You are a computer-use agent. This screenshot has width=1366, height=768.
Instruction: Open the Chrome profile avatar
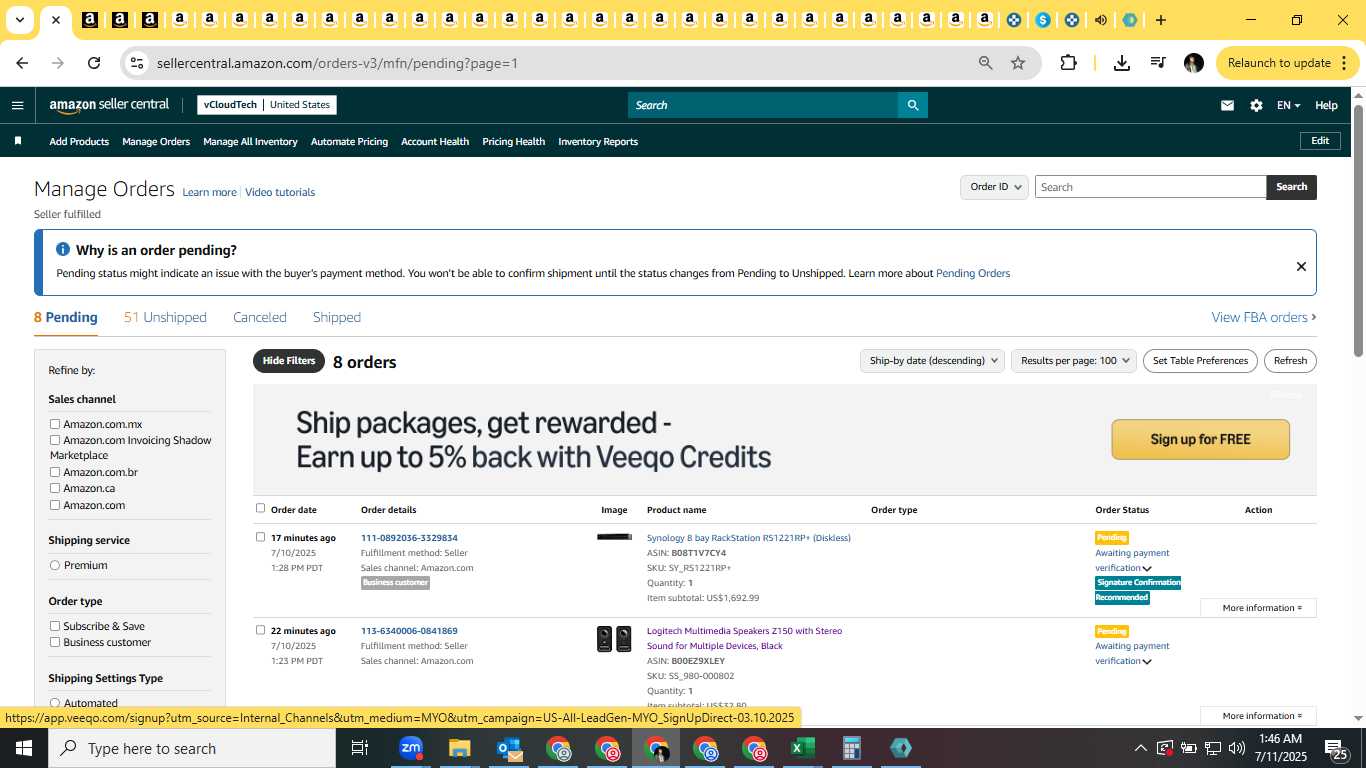coord(1193,63)
